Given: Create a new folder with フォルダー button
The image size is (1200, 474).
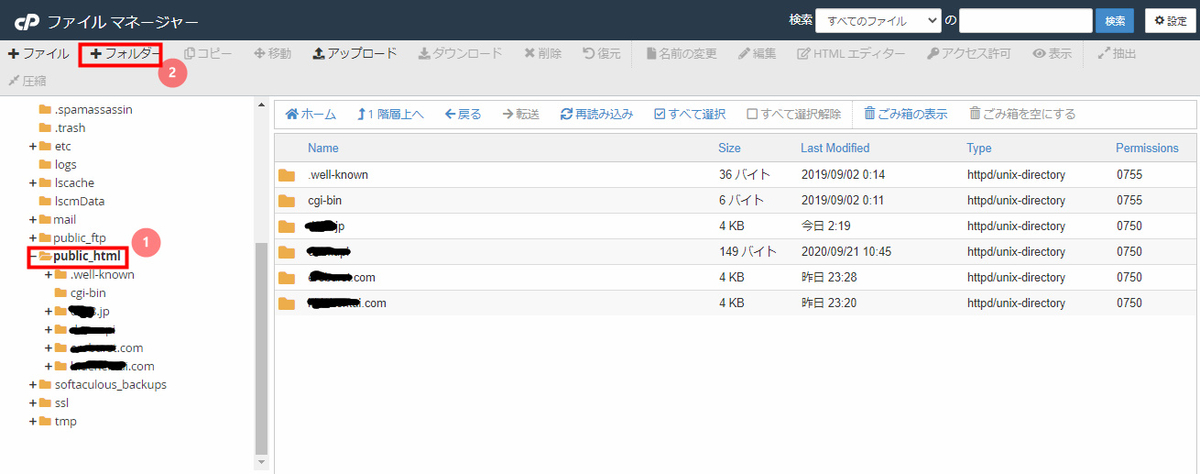Looking at the screenshot, I should click(x=126, y=53).
